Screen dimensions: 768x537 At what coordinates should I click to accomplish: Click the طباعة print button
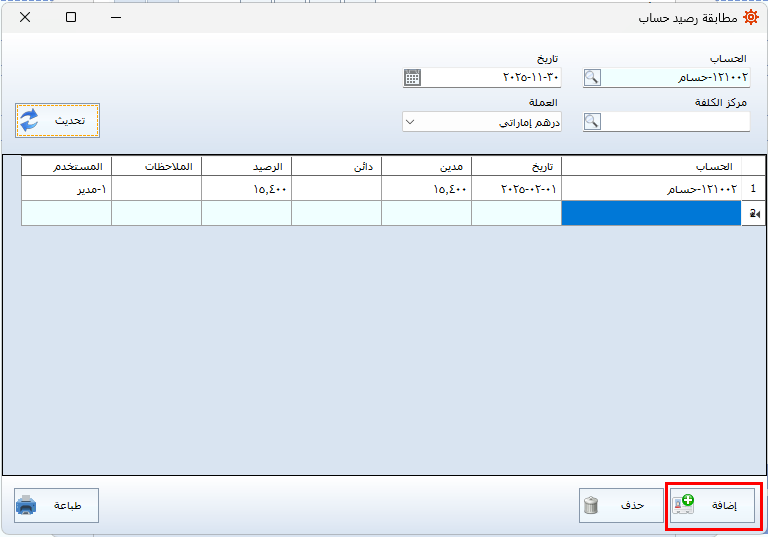pos(57,506)
